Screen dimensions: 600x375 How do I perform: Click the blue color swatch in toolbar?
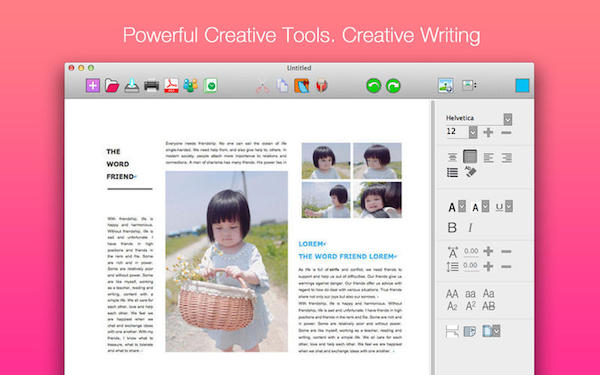coord(522,85)
